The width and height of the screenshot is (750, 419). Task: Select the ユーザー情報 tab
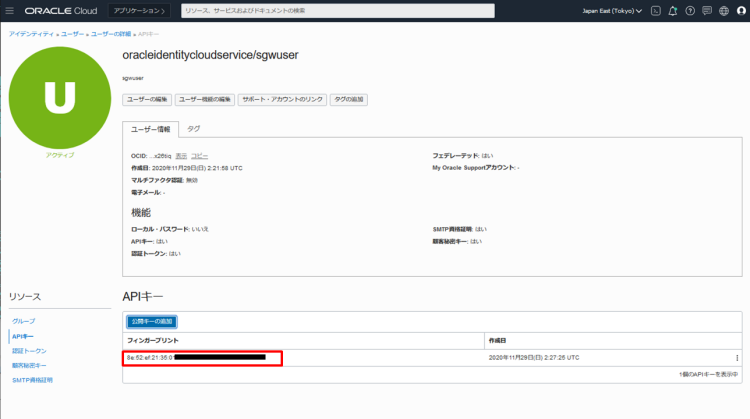(x=151, y=129)
